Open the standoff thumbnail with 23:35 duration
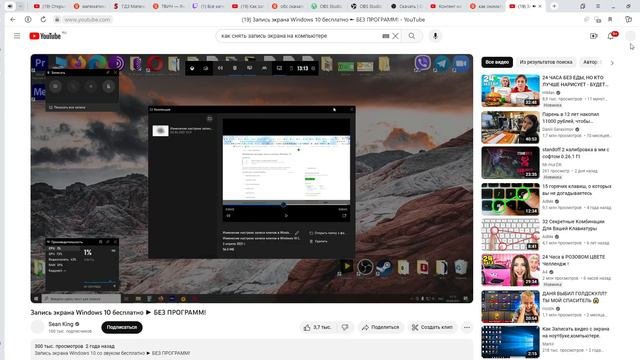Viewport: 640px width, 360px height. 510,163
